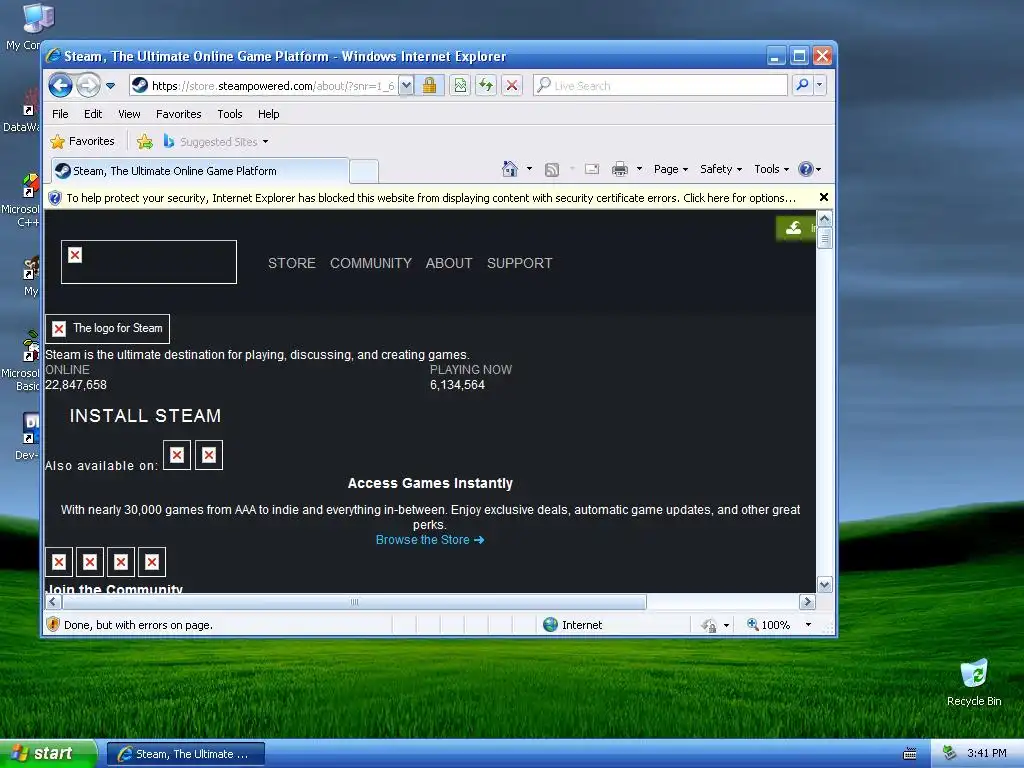Open the Favorites menu
Viewport: 1024px width, 768px height.
178,114
